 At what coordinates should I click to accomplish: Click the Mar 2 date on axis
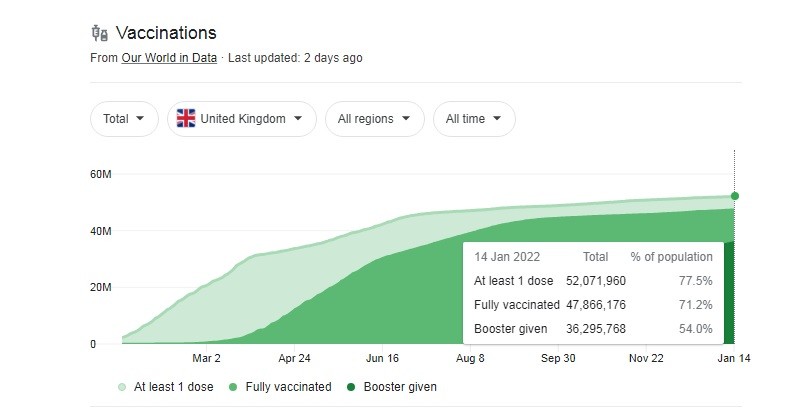pos(206,358)
